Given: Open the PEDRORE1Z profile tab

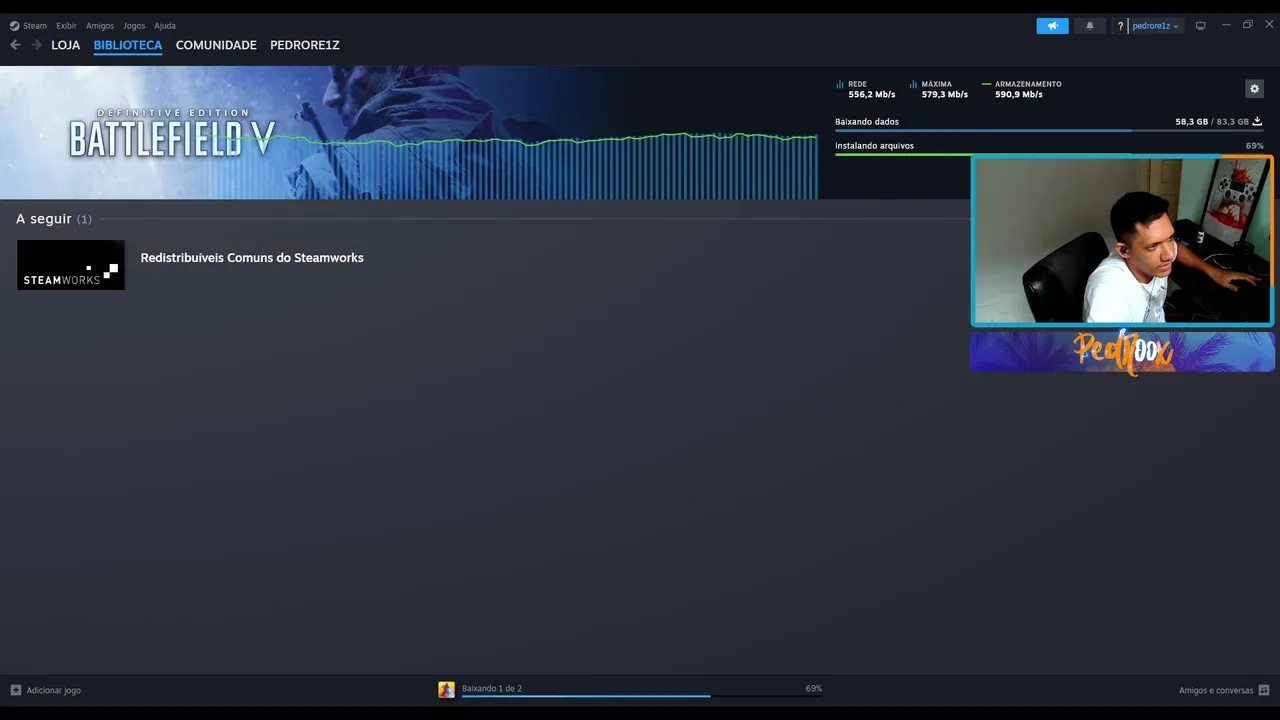Looking at the screenshot, I should click(305, 45).
